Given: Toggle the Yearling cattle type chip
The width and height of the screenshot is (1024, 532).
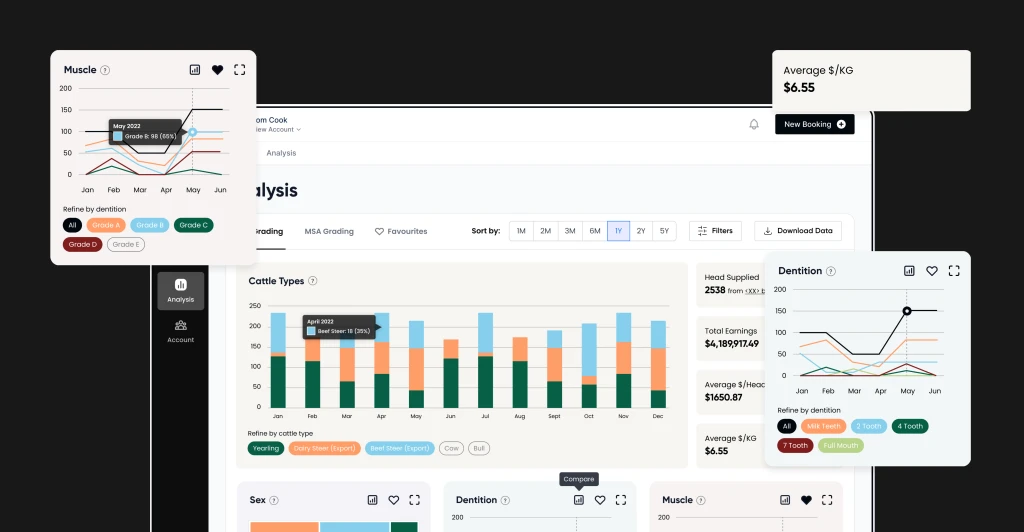Looking at the screenshot, I should coord(266,448).
